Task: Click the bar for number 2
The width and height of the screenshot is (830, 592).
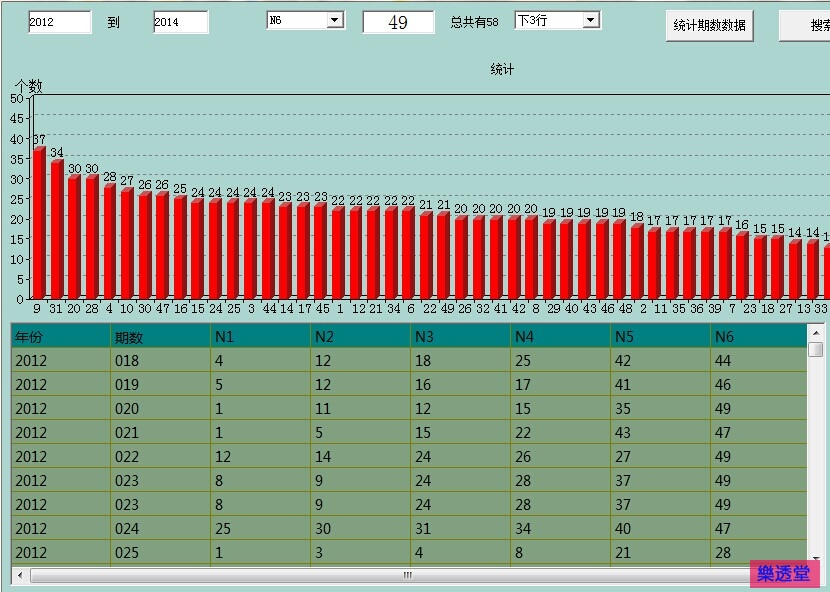Action: 637,261
